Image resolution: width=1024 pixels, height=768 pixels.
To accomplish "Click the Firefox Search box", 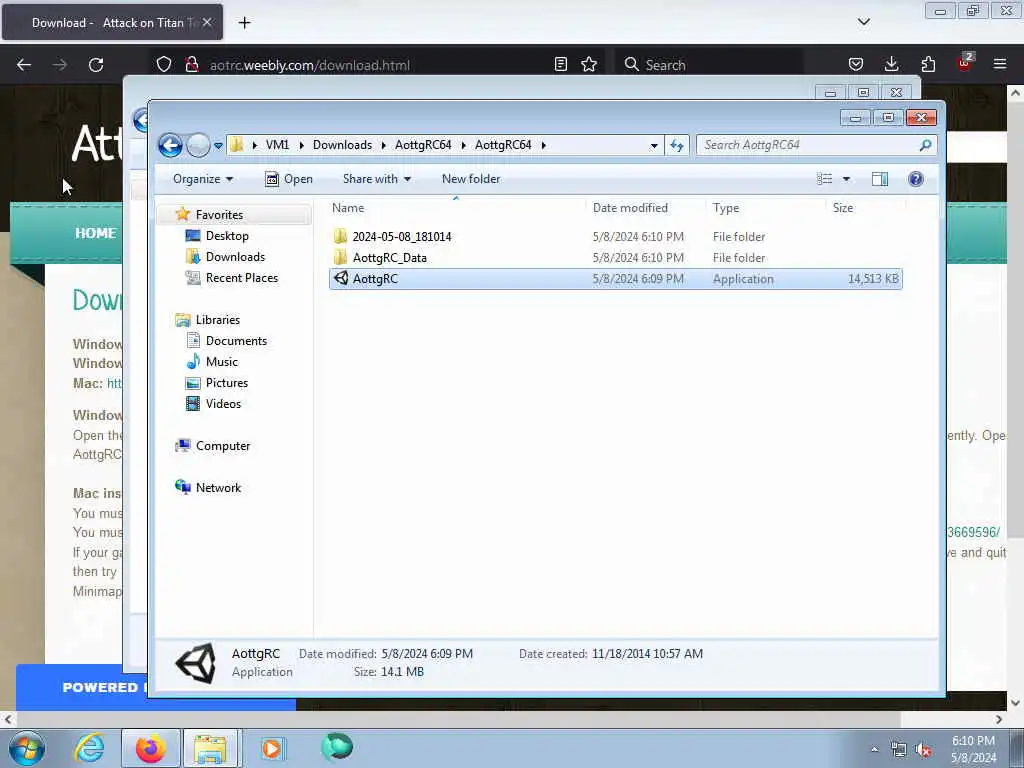I will (709, 65).
